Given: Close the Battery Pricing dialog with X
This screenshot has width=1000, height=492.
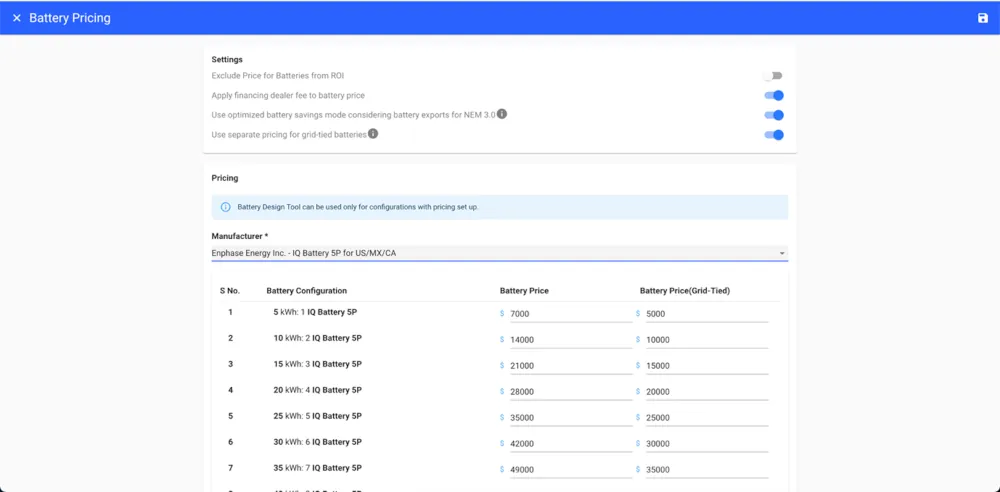Looking at the screenshot, I should (x=17, y=18).
